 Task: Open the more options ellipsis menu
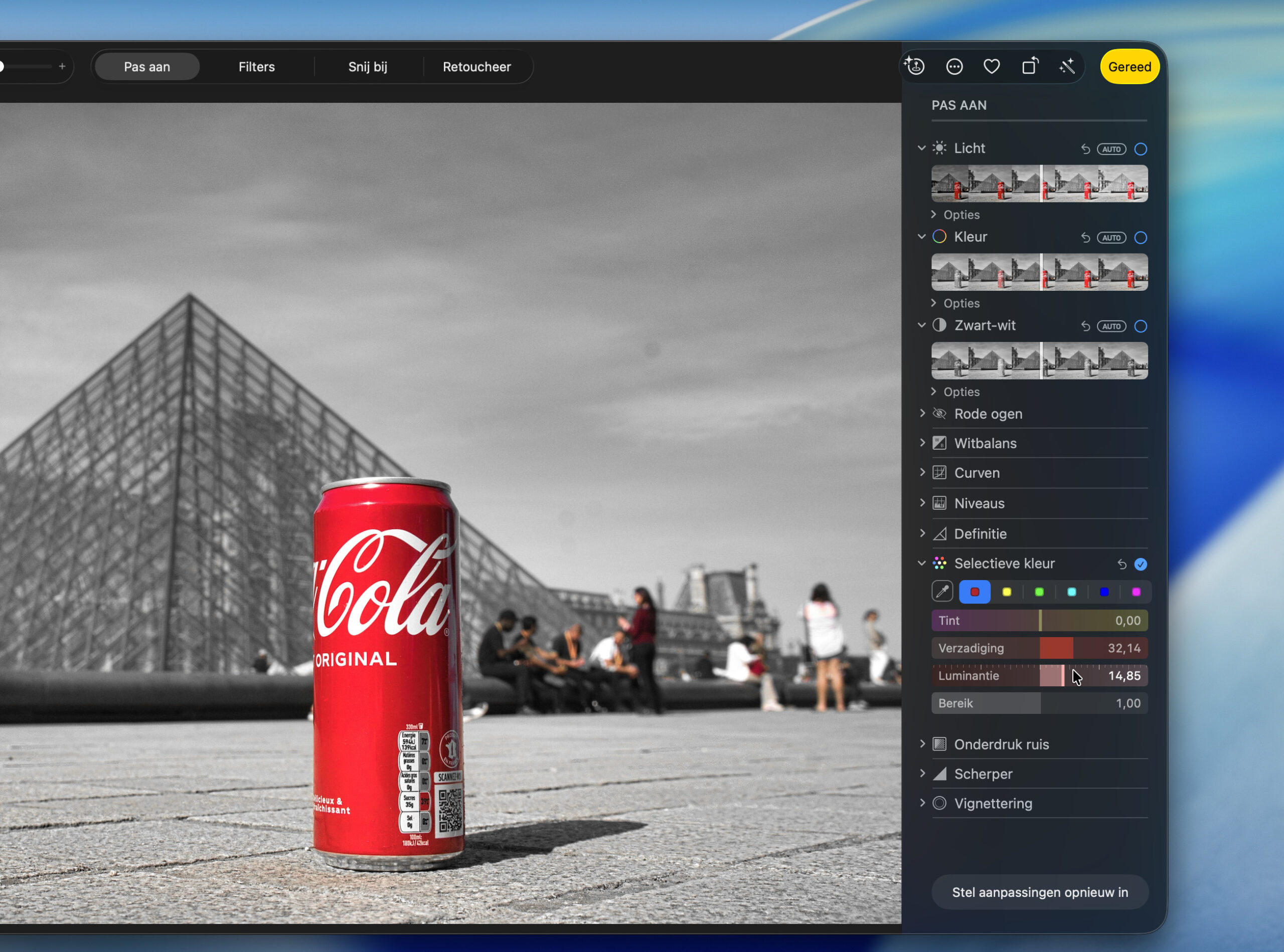954,67
